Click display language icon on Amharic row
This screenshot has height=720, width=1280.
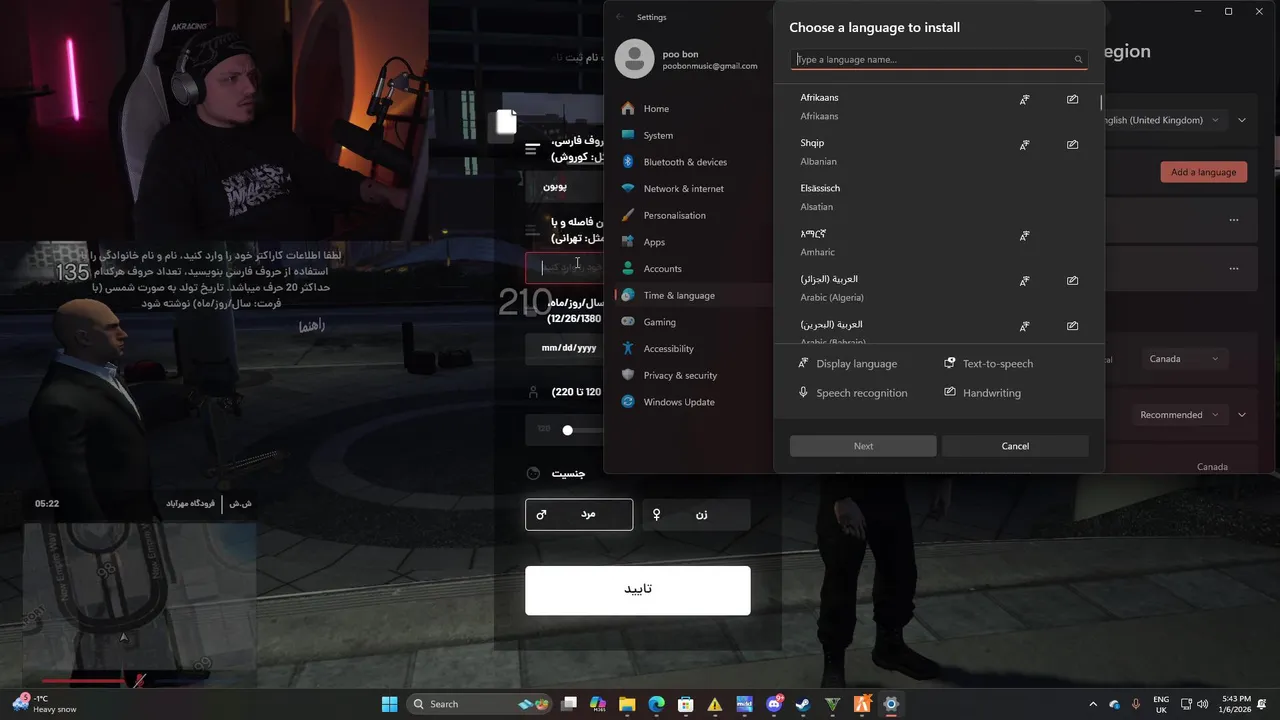(x=1024, y=236)
